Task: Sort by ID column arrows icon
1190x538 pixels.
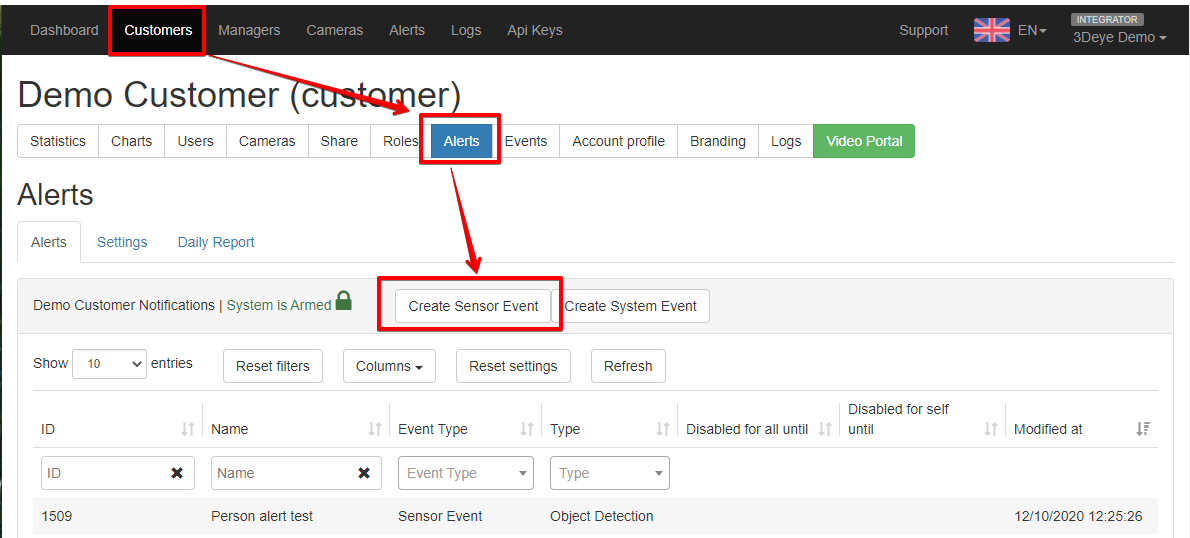Action: (188, 429)
